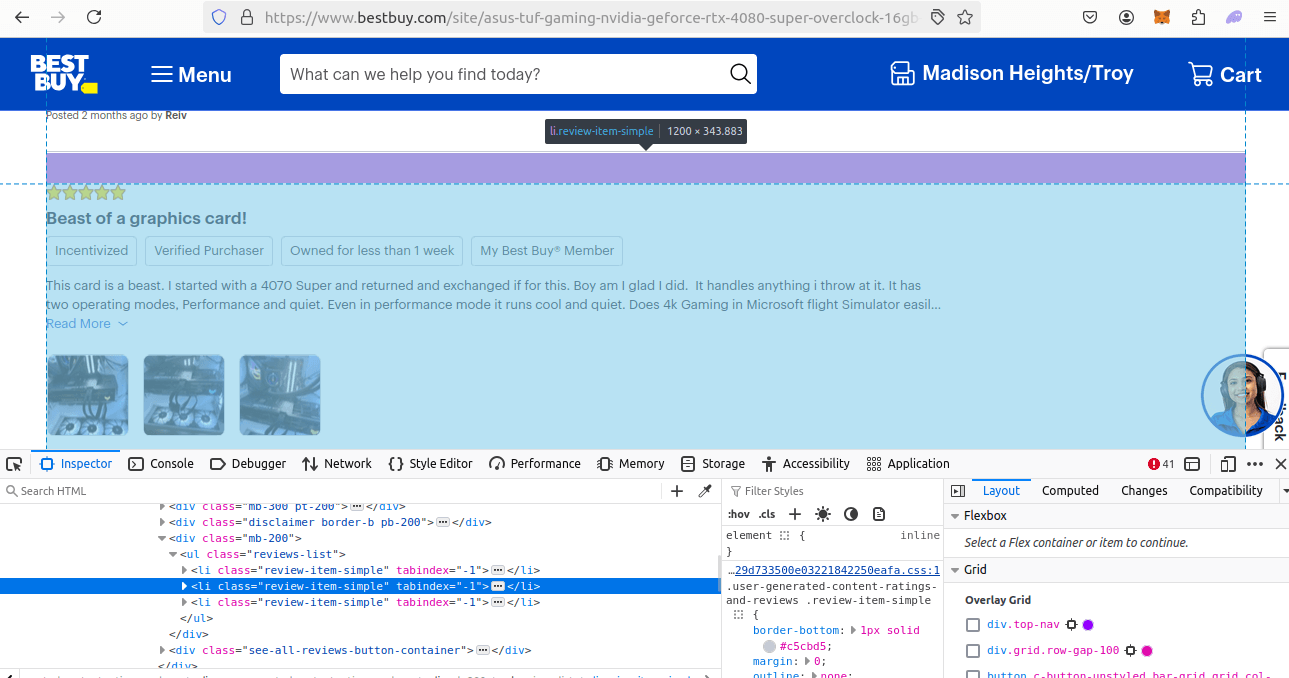
Task: Change store Madison Heights/Troy
Action: tap(1012, 73)
